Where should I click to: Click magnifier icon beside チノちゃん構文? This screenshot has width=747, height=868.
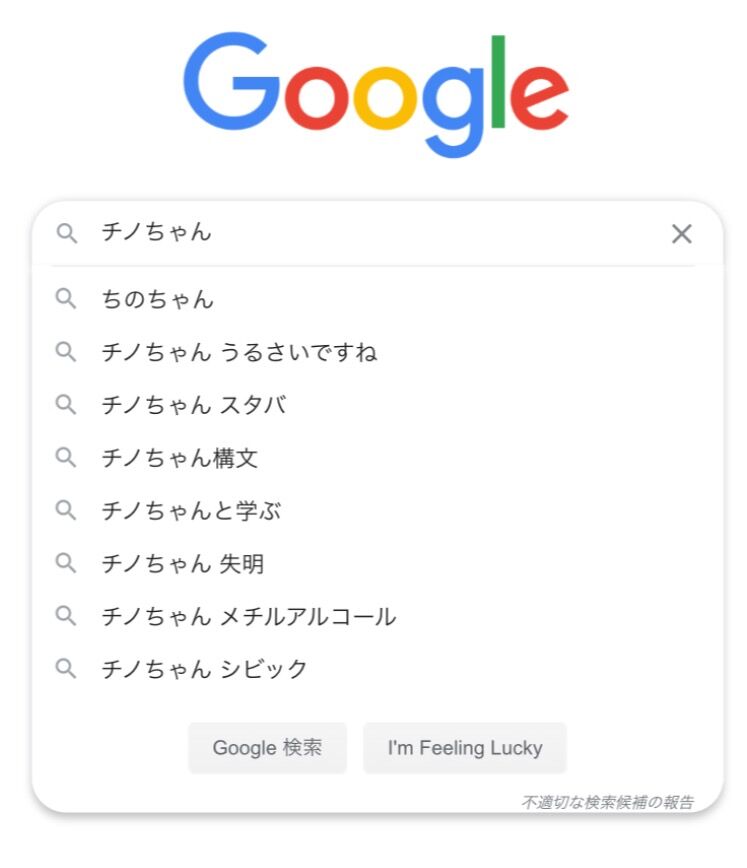pos(66,458)
